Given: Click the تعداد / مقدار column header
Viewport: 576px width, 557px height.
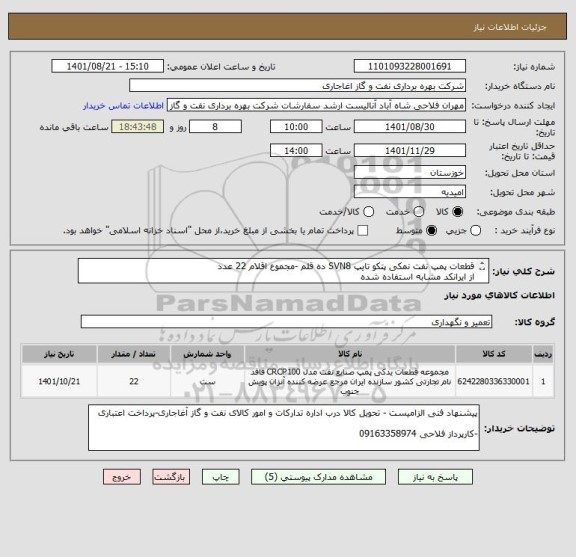Looking at the screenshot, I should [x=133, y=354].
